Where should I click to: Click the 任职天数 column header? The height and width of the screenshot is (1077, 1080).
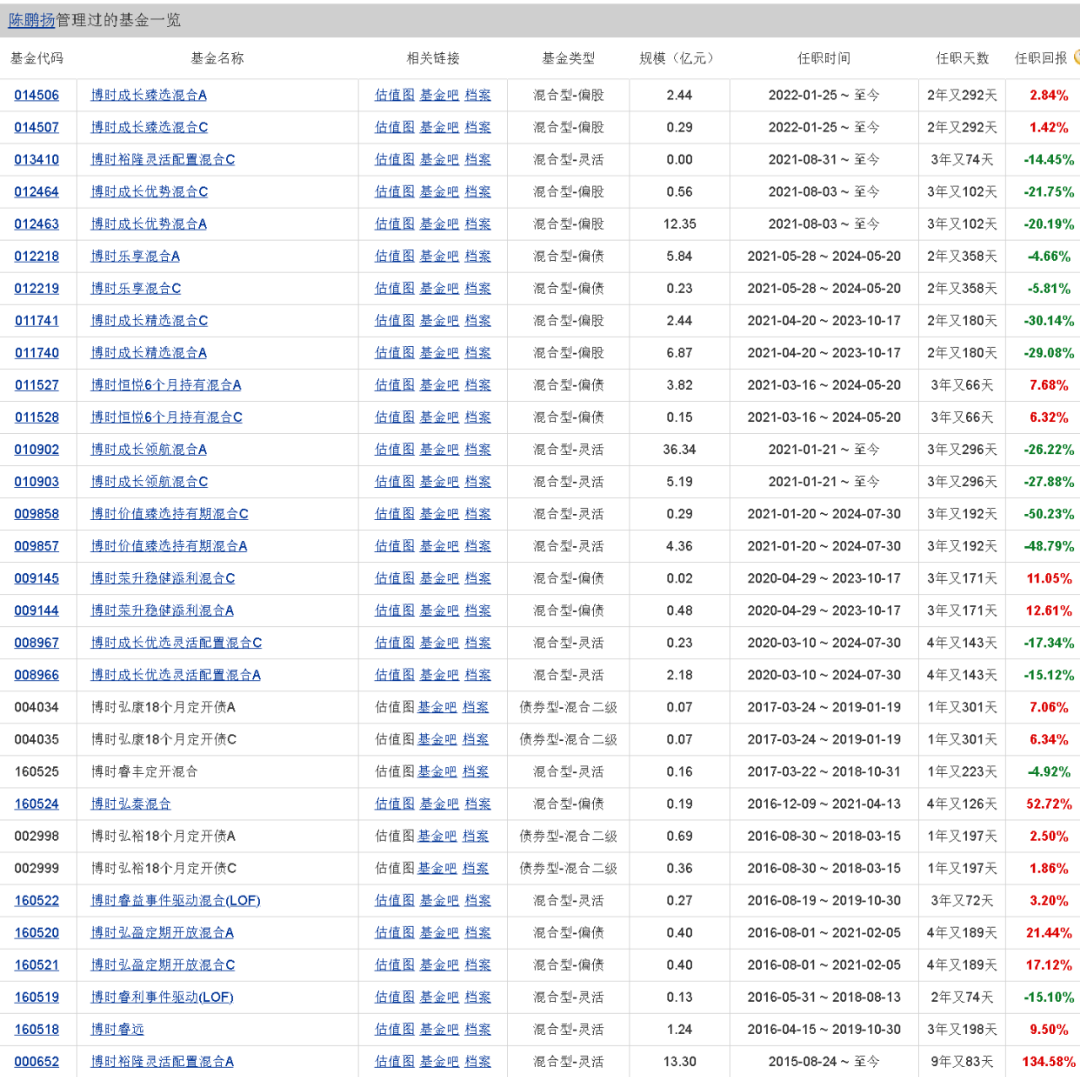[x=962, y=59]
